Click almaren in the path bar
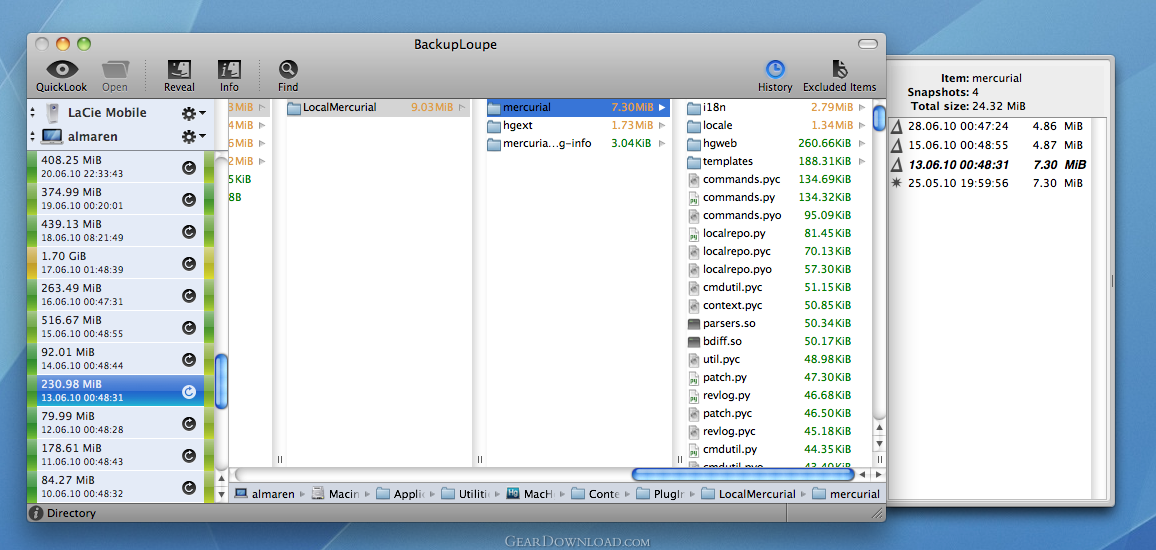Screen dimensions: 1156x550 coord(264,494)
